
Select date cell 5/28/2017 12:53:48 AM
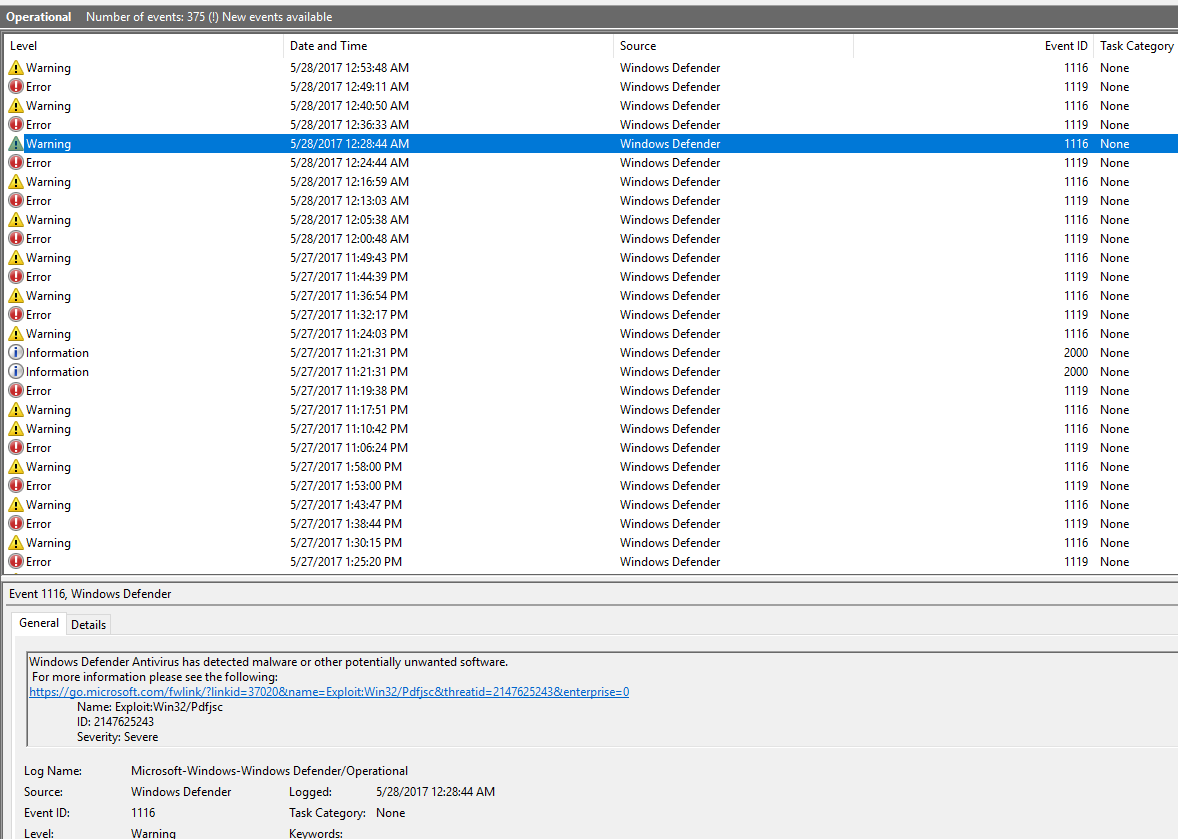349,68
